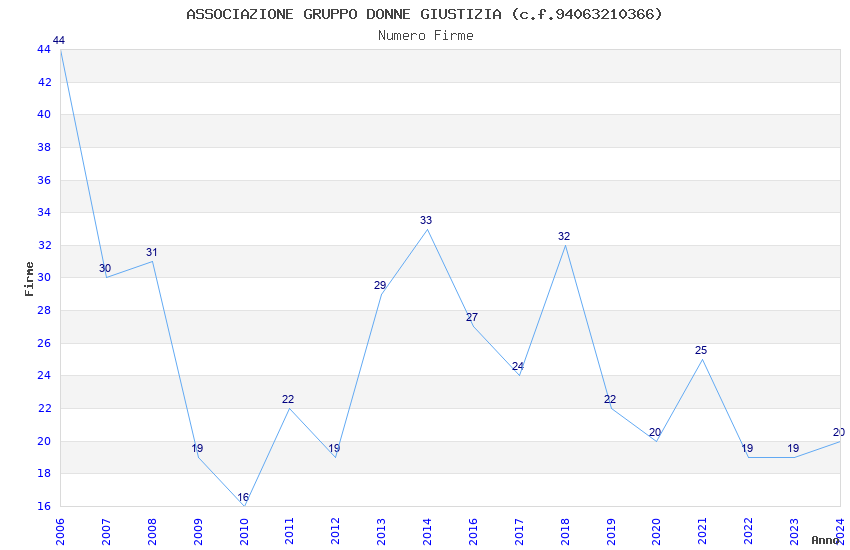Click the horizontal axis title Anno
The width and height of the screenshot is (850, 550).
[825, 540]
